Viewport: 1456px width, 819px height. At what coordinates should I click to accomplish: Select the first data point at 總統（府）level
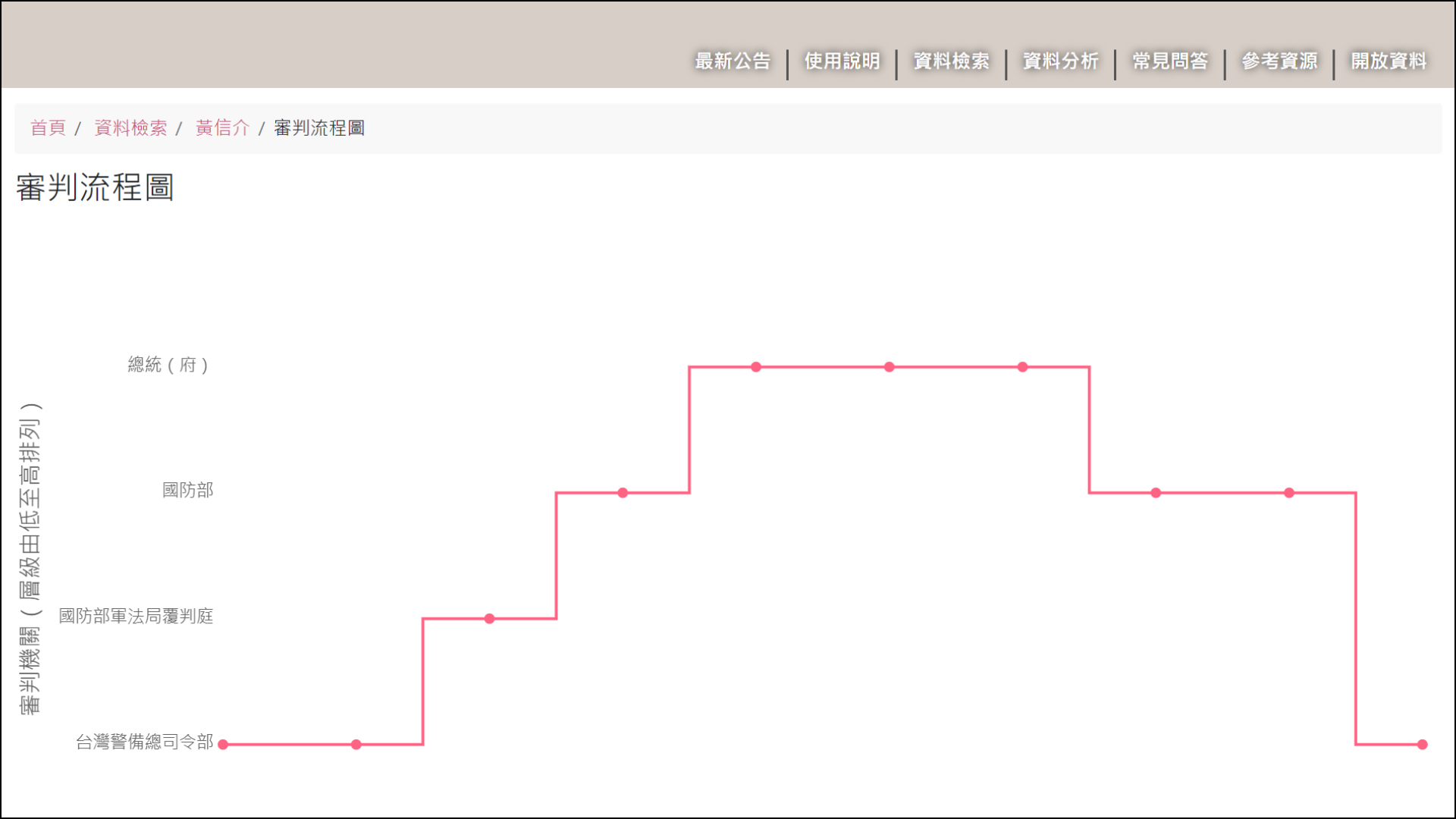tap(756, 367)
